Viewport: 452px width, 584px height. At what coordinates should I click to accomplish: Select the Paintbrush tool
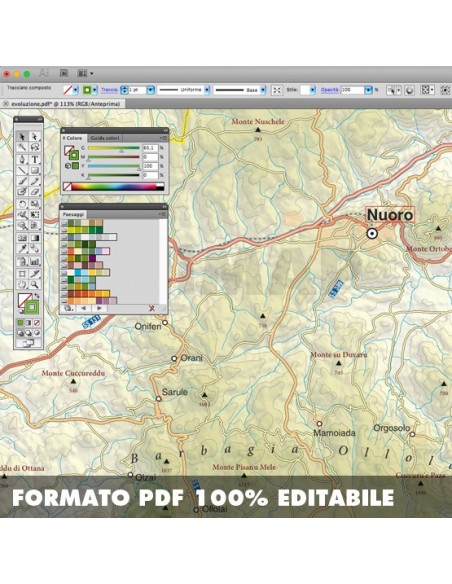tap(22, 181)
